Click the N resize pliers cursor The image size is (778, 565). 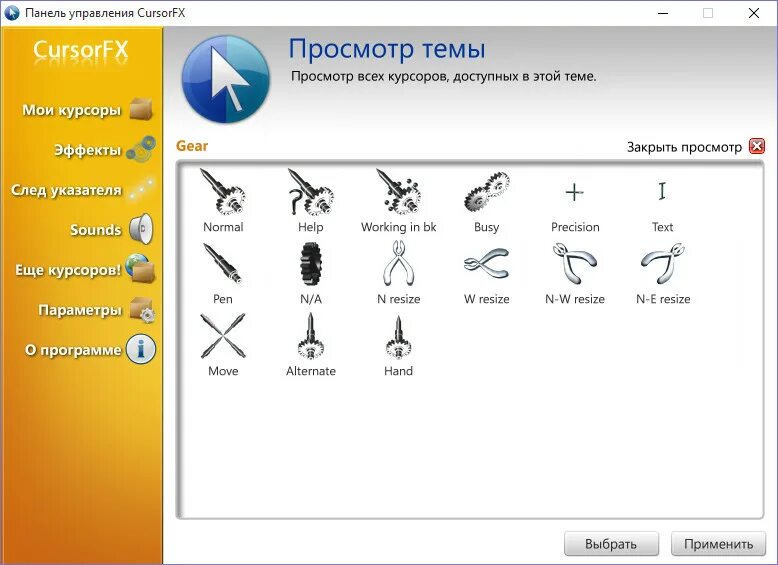[x=398, y=263]
